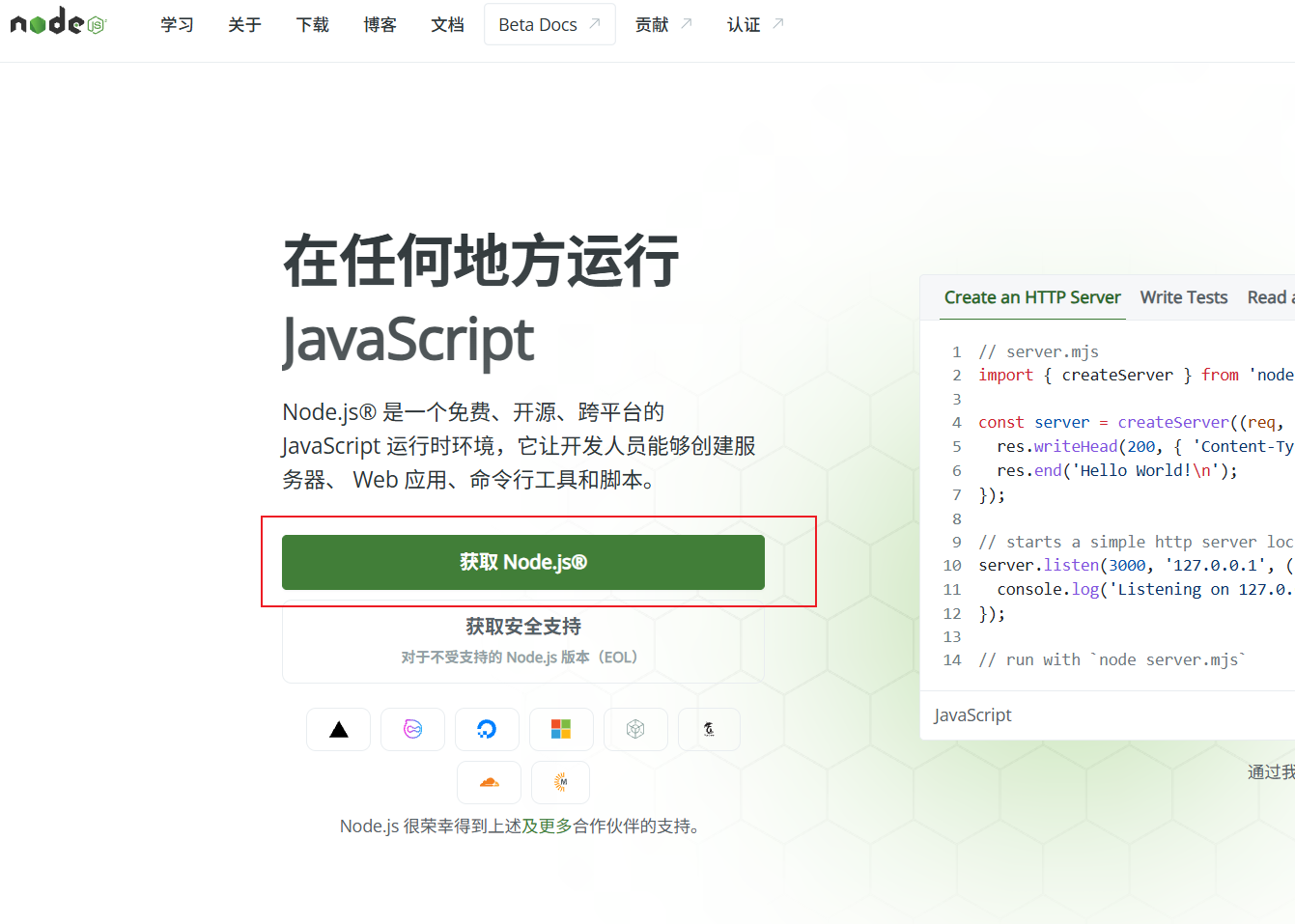Click the Node.js logo in the header
Image resolution: width=1295 pixels, height=924 pixels.
(58, 22)
